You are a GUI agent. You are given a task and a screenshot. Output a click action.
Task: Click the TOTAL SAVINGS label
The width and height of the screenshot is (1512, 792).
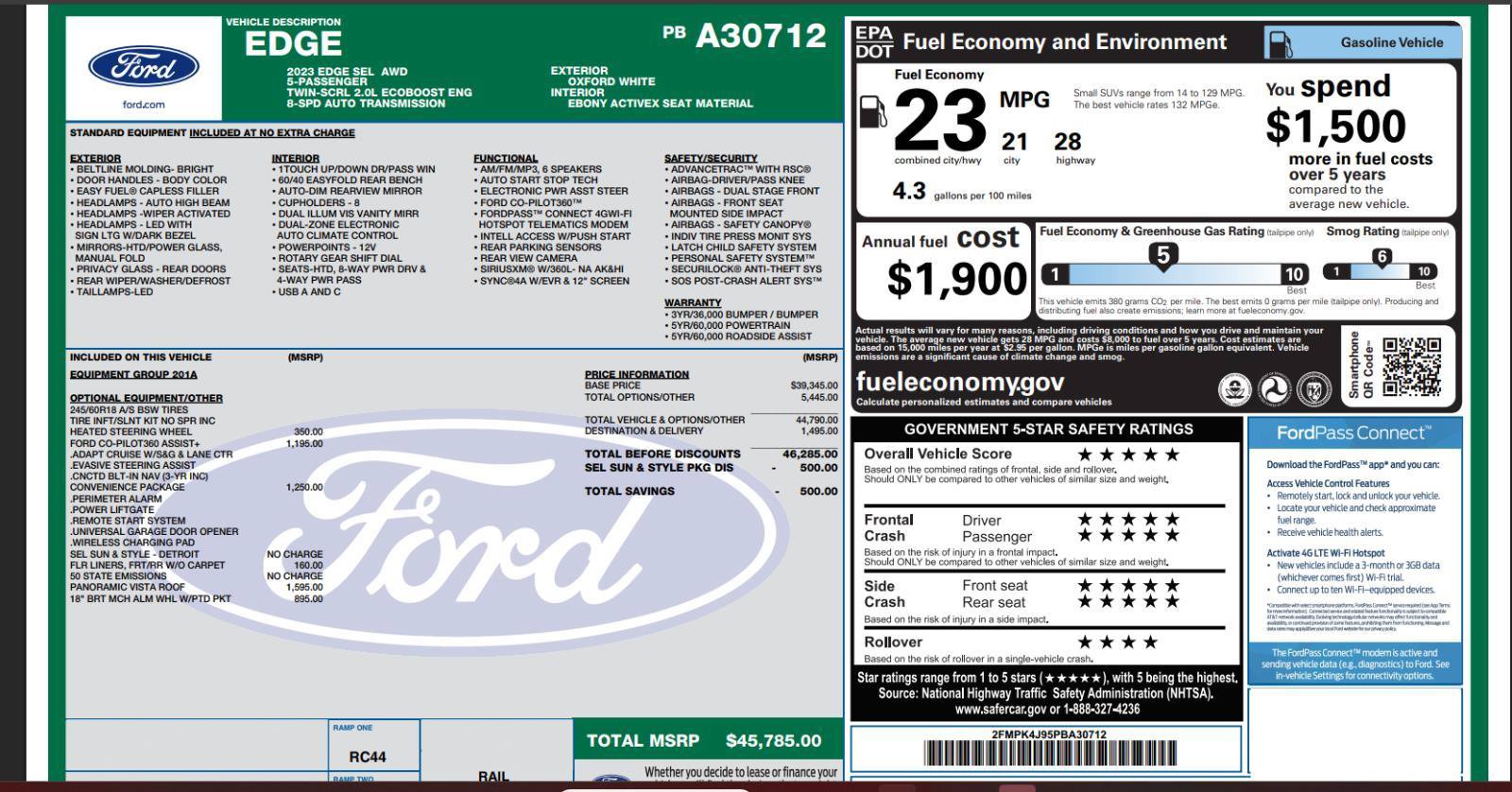coord(630,491)
